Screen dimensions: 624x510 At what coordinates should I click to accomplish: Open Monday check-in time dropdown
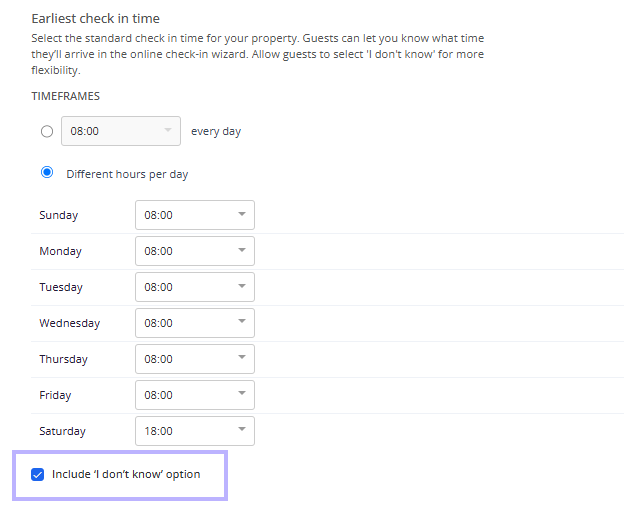[x=195, y=251]
